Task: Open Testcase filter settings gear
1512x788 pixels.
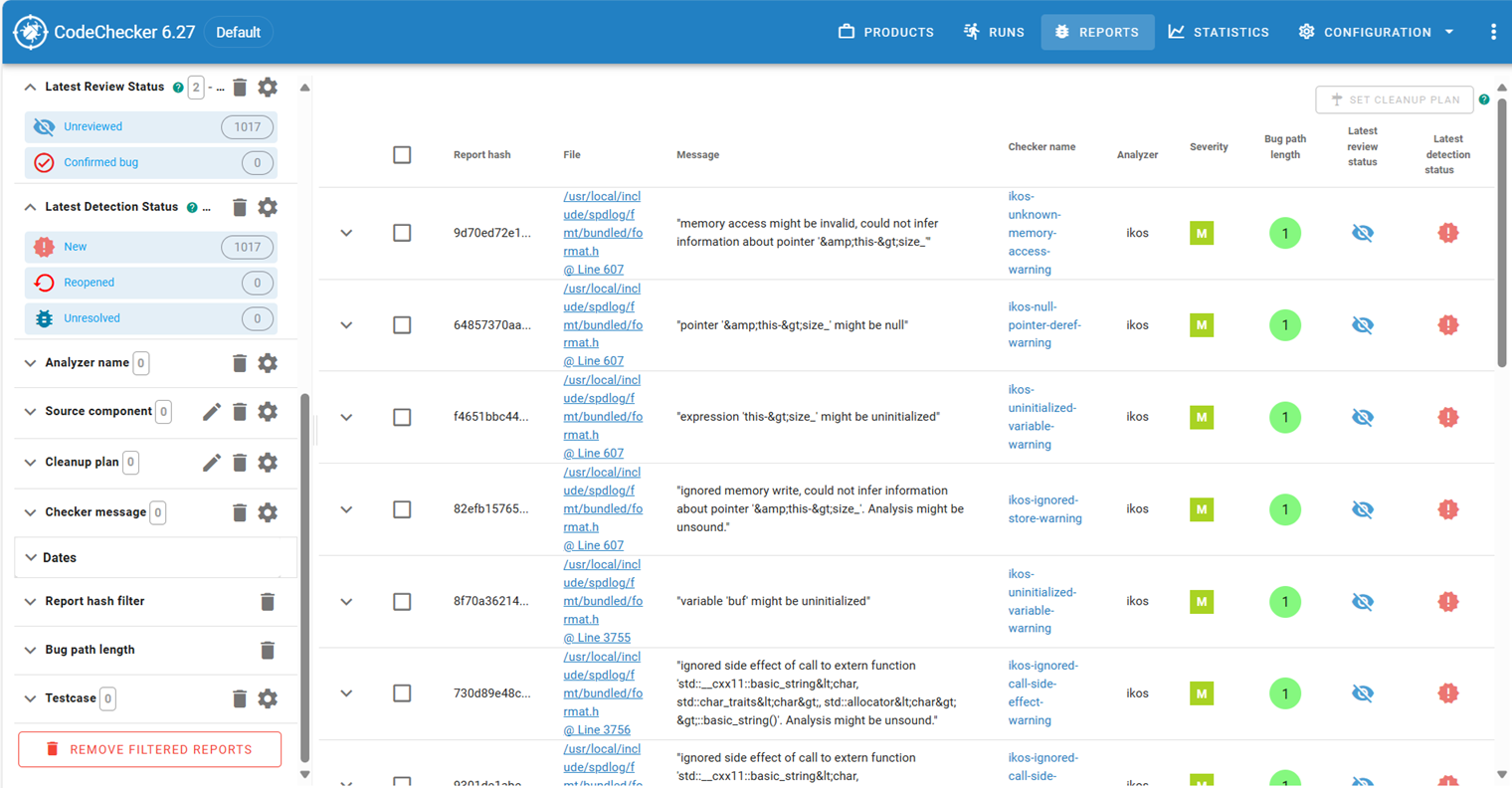Action: click(x=268, y=698)
